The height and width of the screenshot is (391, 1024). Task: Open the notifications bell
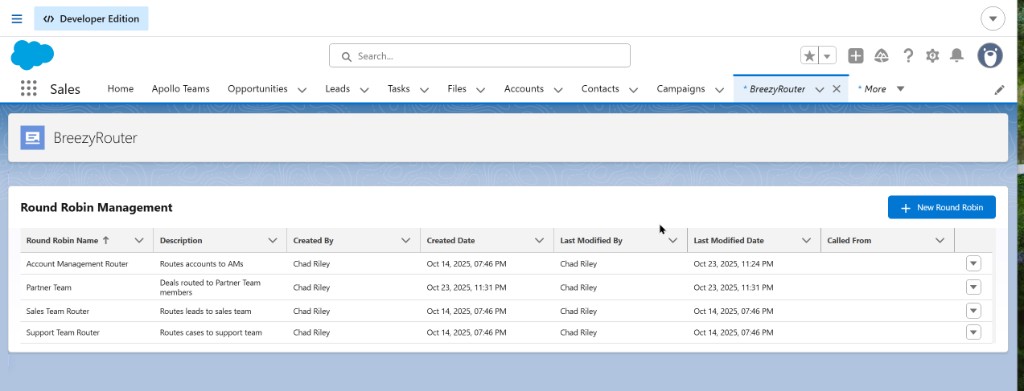tap(957, 55)
